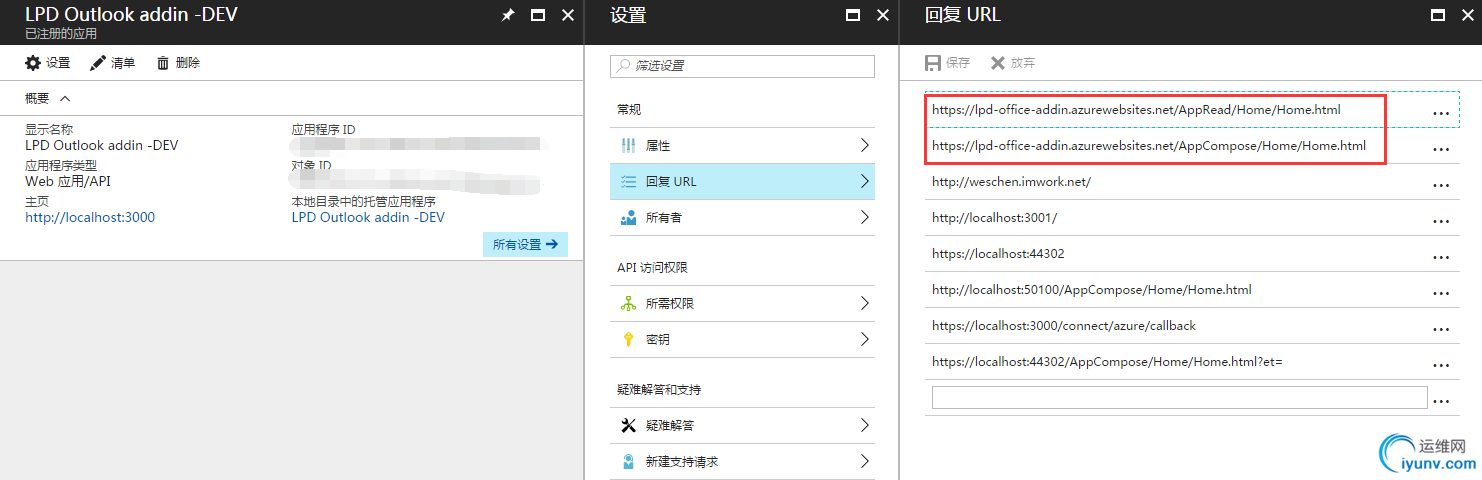Pin the LPD Outlook addin blade
This screenshot has height=480, width=1482.
[x=507, y=15]
